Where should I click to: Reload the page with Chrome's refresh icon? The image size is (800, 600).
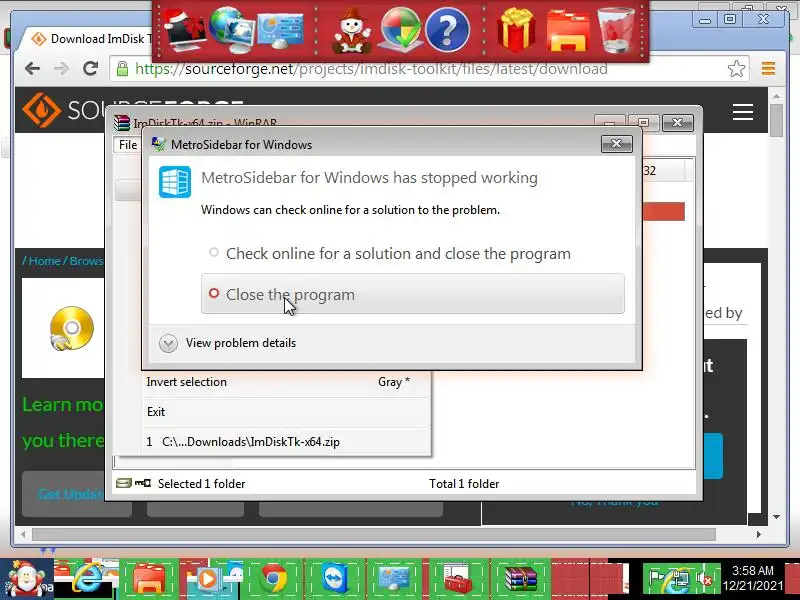pyautogui.click(x=91, y=68)
